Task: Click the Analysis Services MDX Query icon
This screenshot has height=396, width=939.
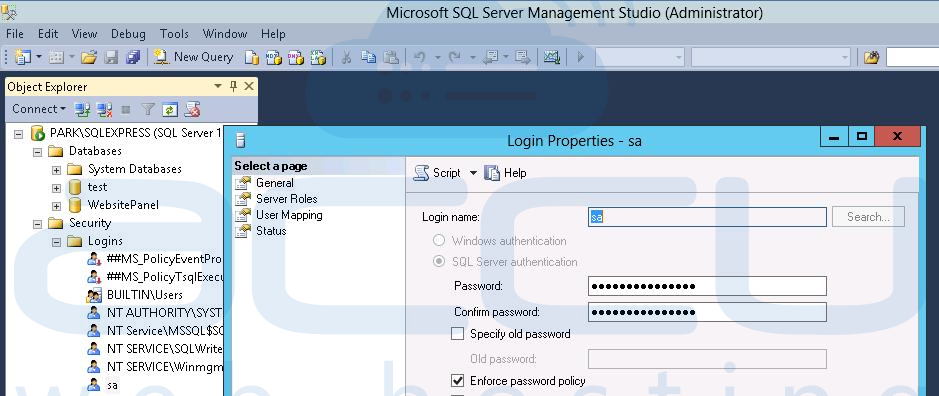Action: pos(274,58)
